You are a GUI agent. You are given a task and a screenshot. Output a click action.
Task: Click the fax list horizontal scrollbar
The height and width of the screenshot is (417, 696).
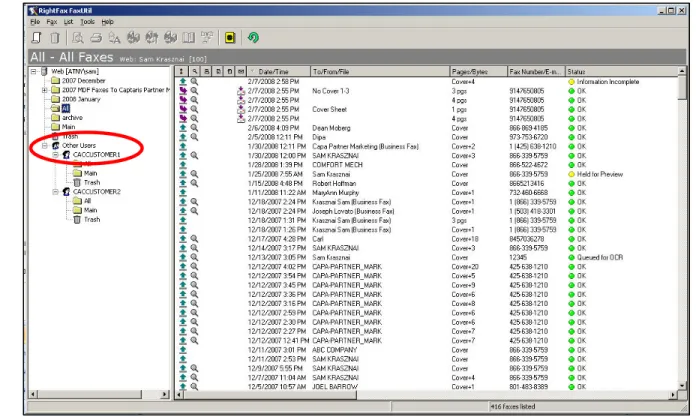pos(426,395)
